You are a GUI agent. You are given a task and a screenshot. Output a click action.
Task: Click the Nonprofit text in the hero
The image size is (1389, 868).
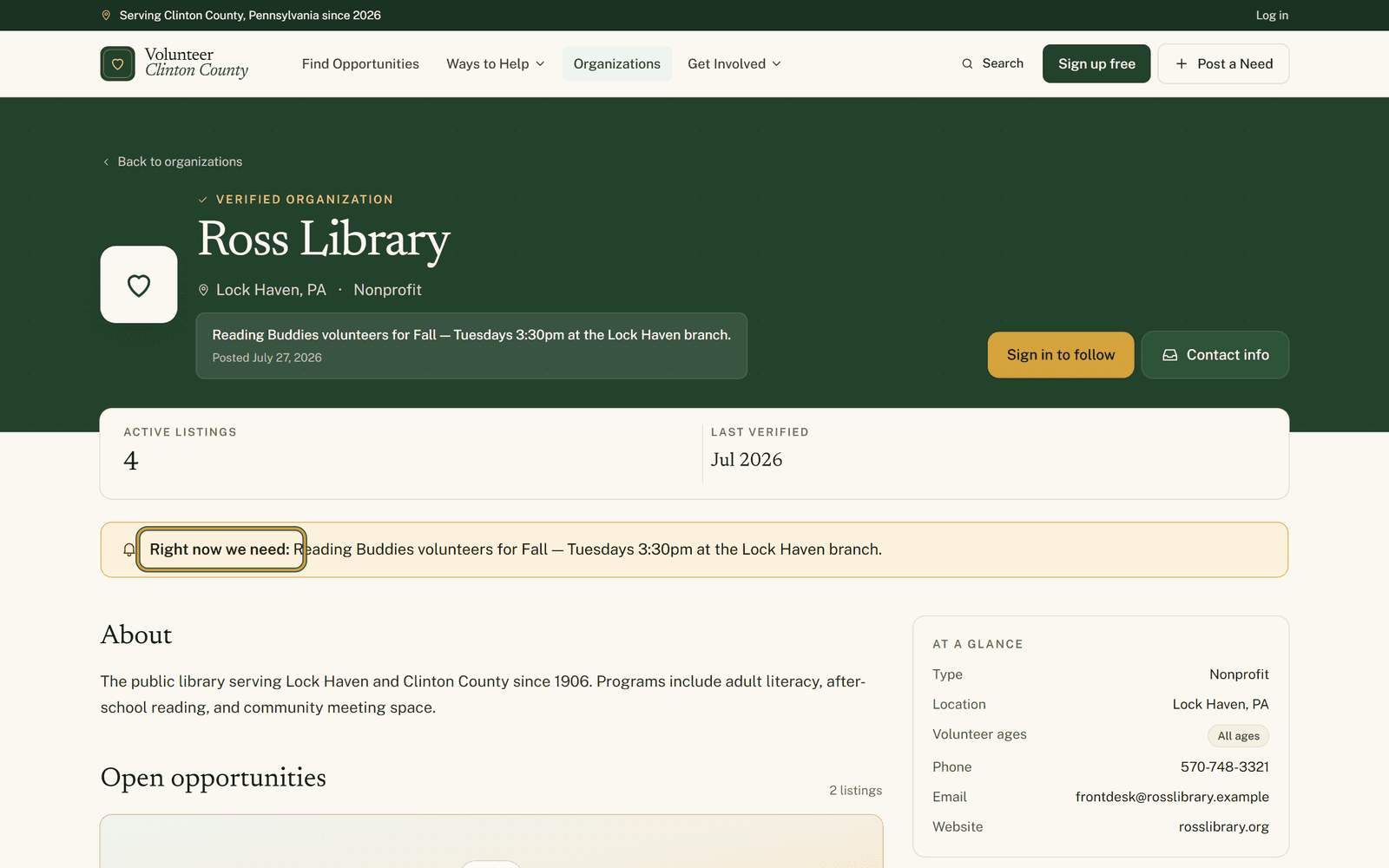[387, 290]
